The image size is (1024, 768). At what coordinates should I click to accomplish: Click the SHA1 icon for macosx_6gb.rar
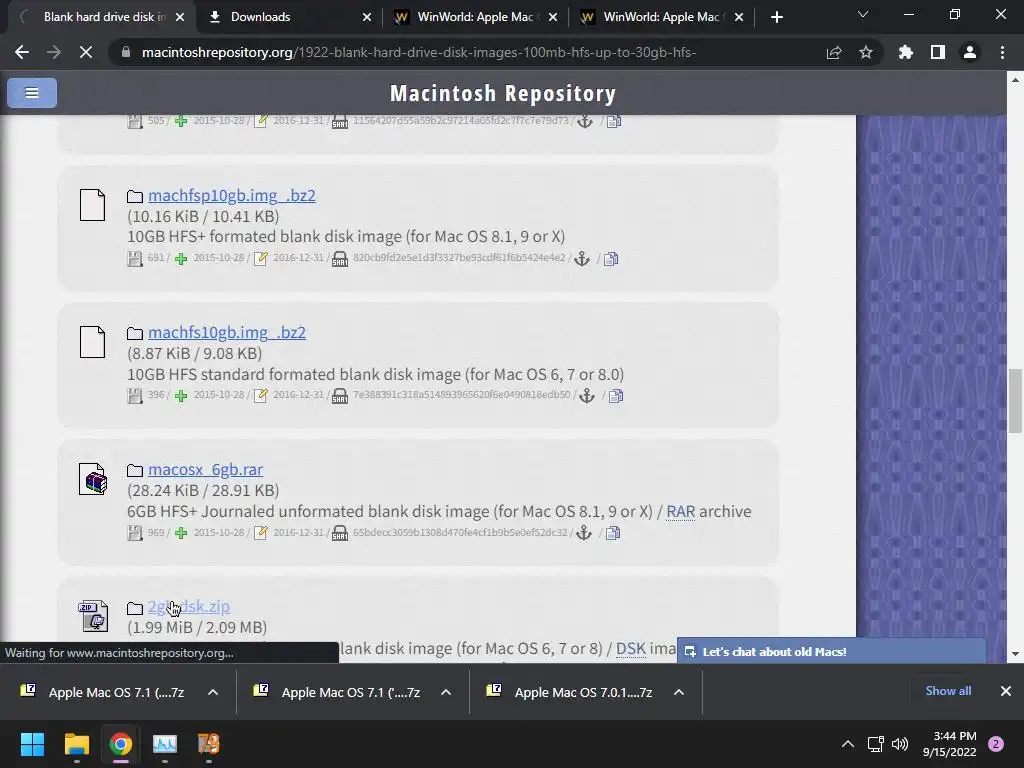340,534
